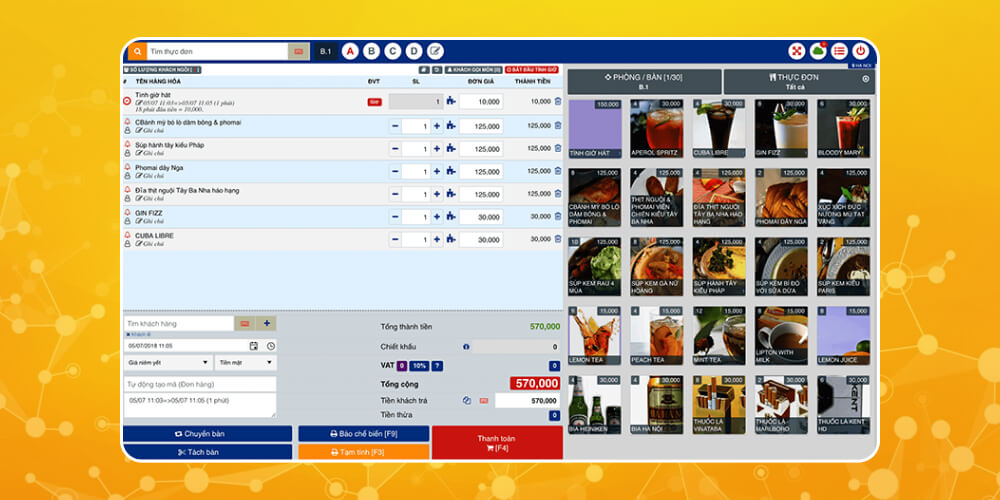The image size is (1000, 500).
Task: Click the Chuyển bàn button
Action: (x=207, y=434)
